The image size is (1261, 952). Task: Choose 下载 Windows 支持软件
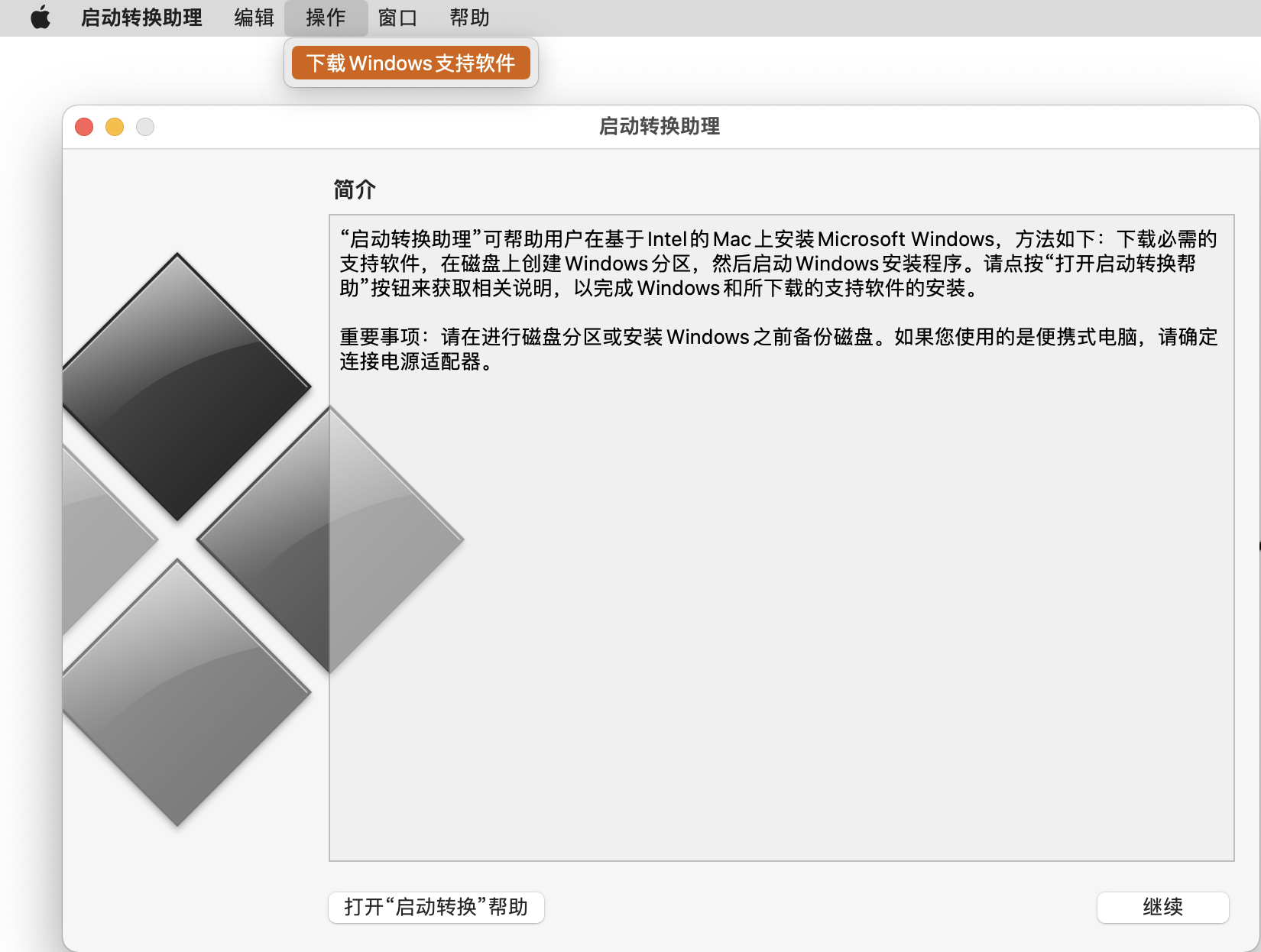click(411, 63)
